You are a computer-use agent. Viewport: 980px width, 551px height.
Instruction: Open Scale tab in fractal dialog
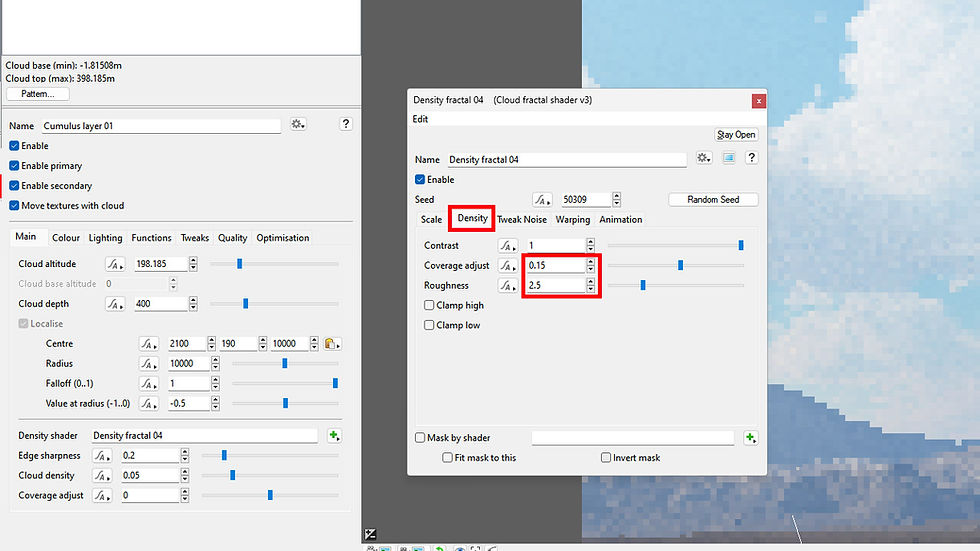[x=431, y=220]
